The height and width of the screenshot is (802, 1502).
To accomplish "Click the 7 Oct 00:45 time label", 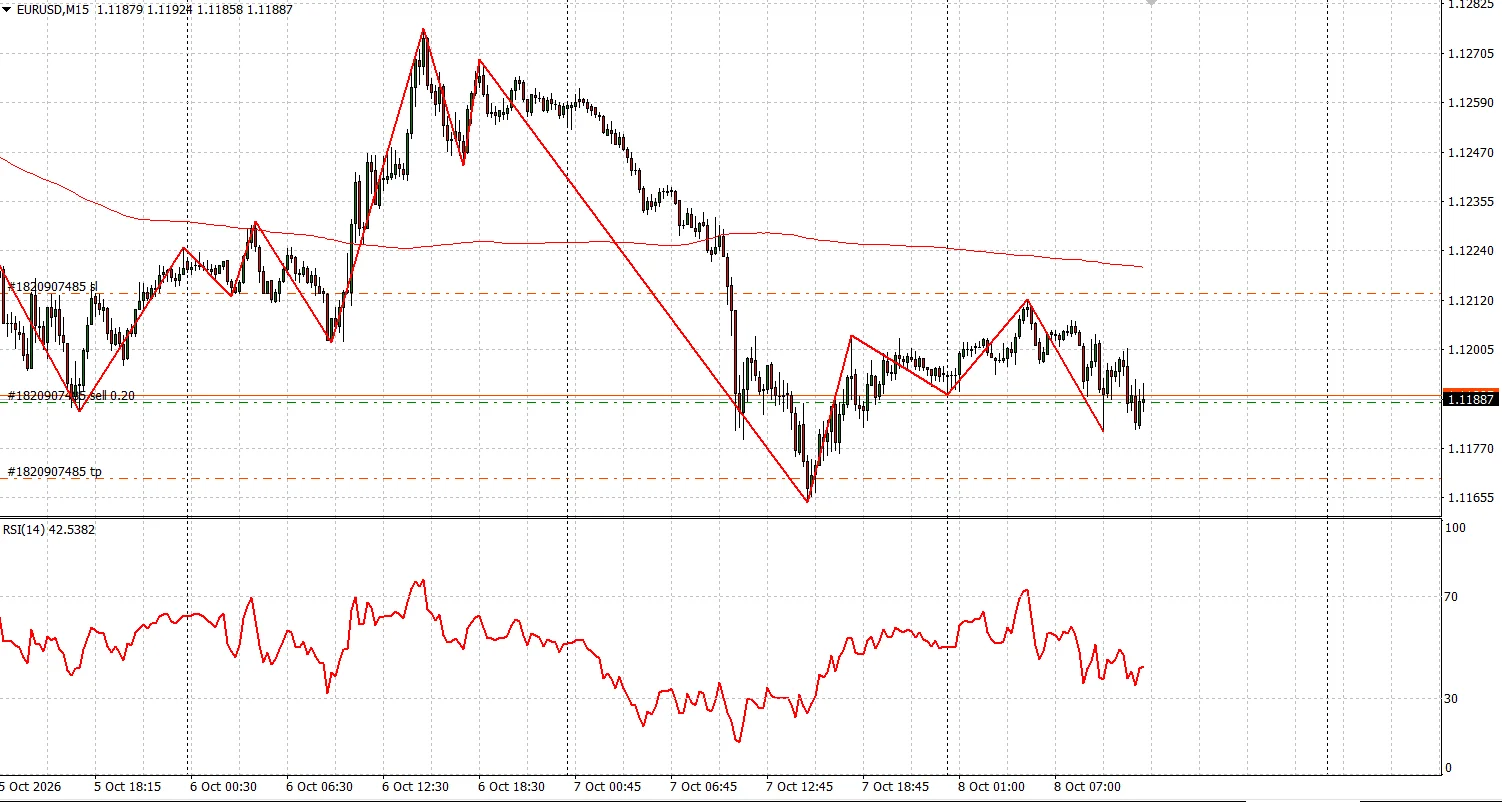I will [607, 787].
